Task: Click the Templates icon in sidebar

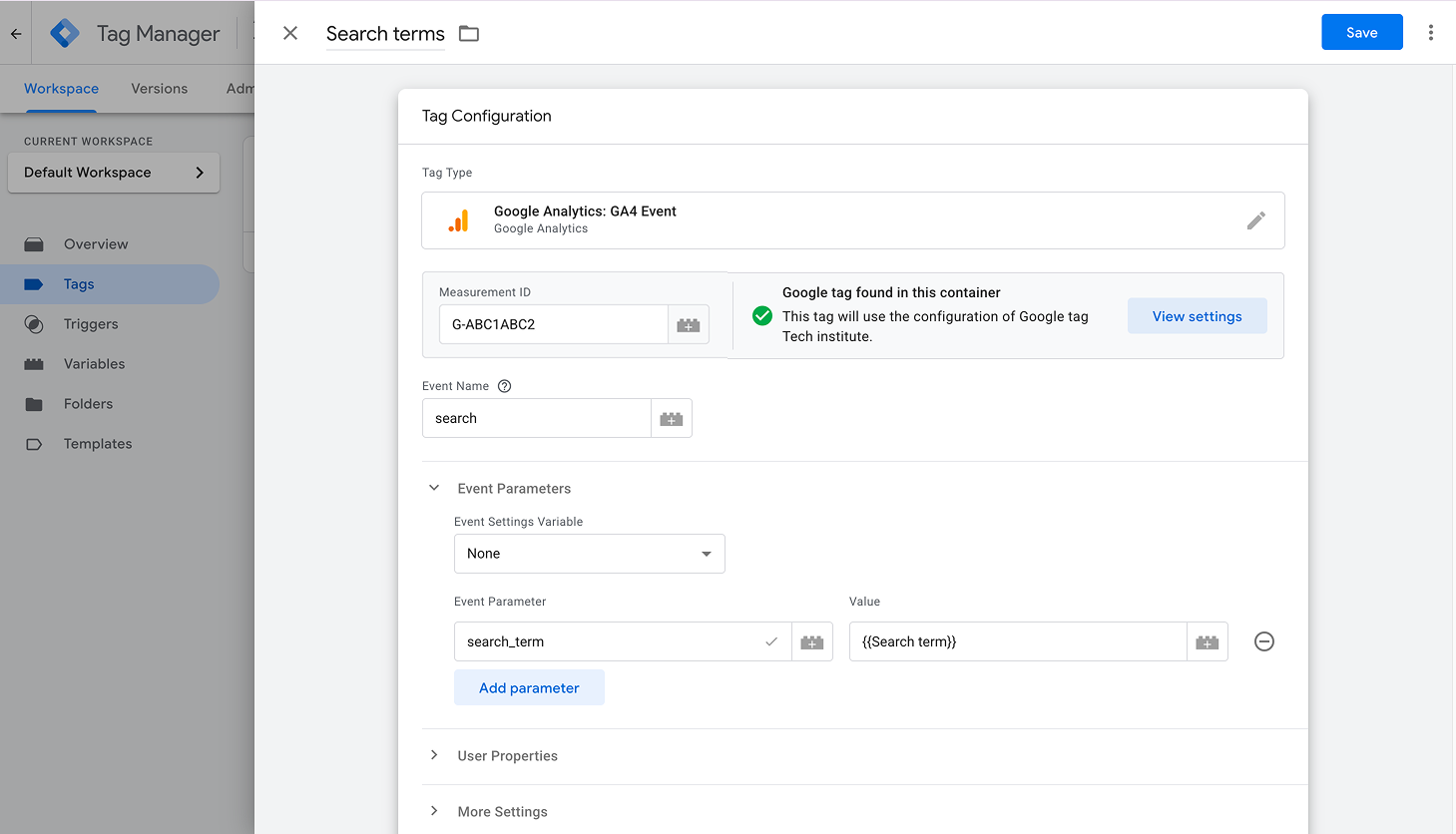Action: (x=34, y=444)
